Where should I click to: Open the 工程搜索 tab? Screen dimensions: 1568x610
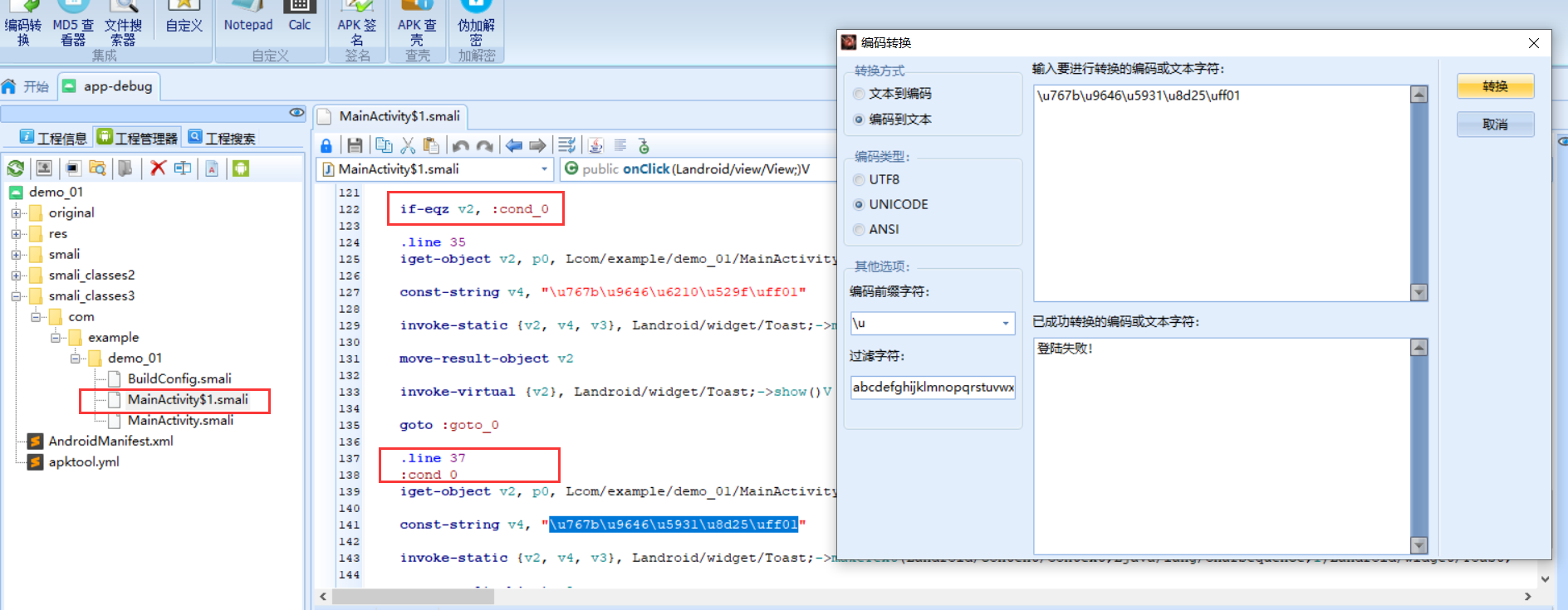[x=221, y=138]
